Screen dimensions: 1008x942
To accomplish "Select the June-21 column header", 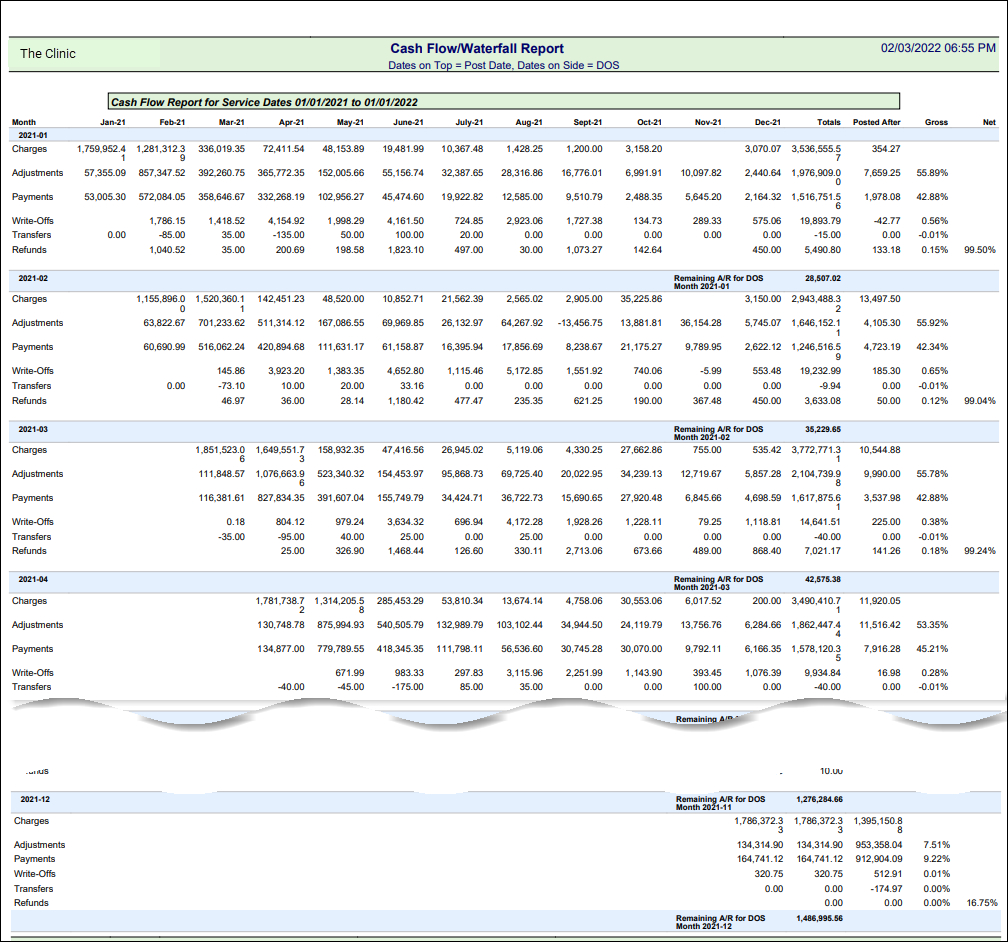I will click(x=408, y=122).
